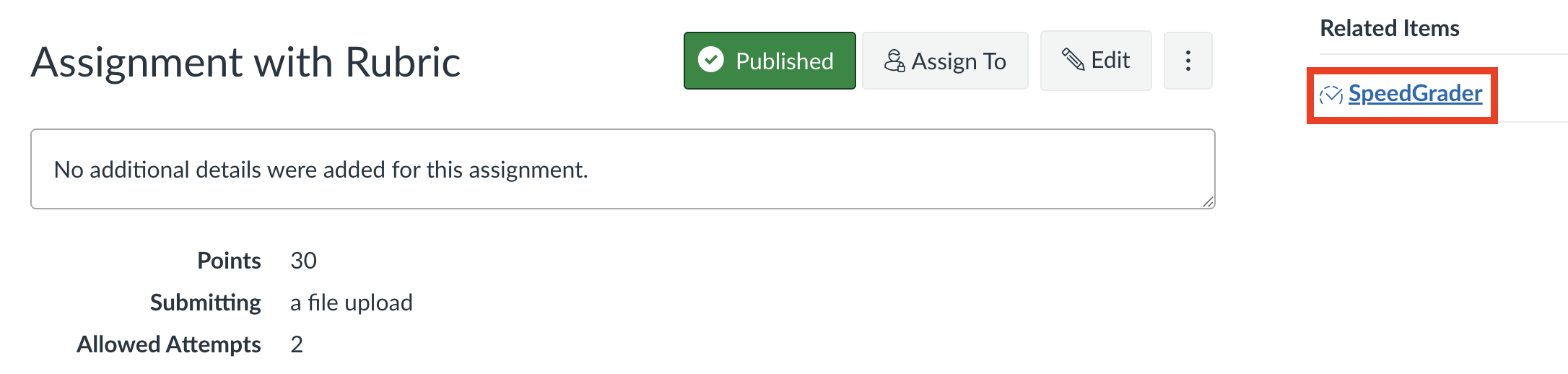Click the Points label
This screenshot has width=1568, height=374.
tap(229, 261)
